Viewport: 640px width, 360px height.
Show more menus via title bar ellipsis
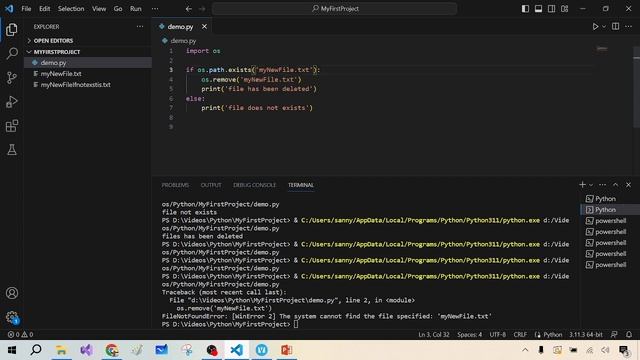coord(155,9)
